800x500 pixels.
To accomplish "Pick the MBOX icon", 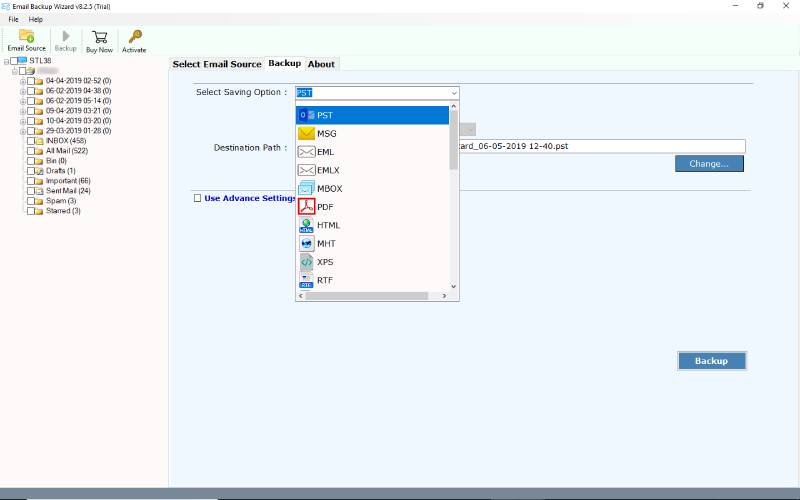I will coord(306,189).
